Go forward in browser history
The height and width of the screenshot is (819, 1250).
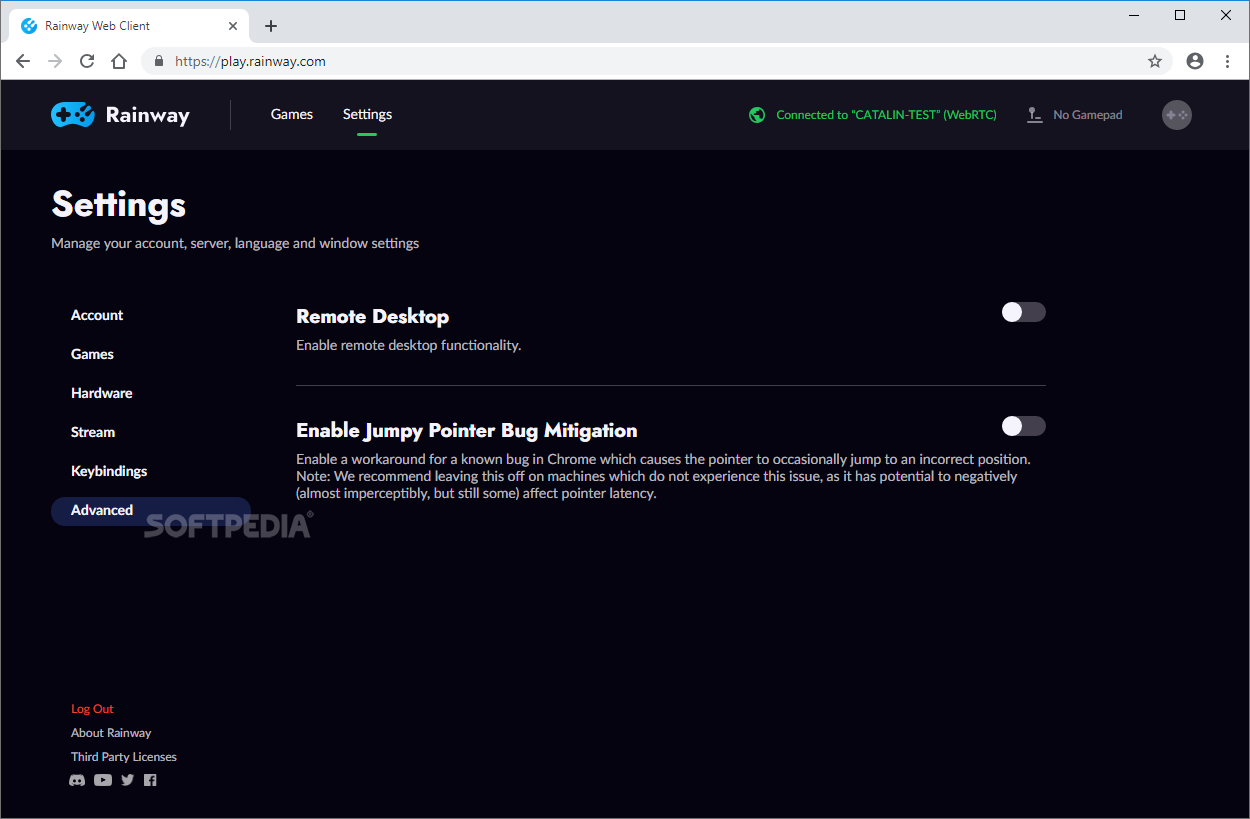click(x=55, y=61)
